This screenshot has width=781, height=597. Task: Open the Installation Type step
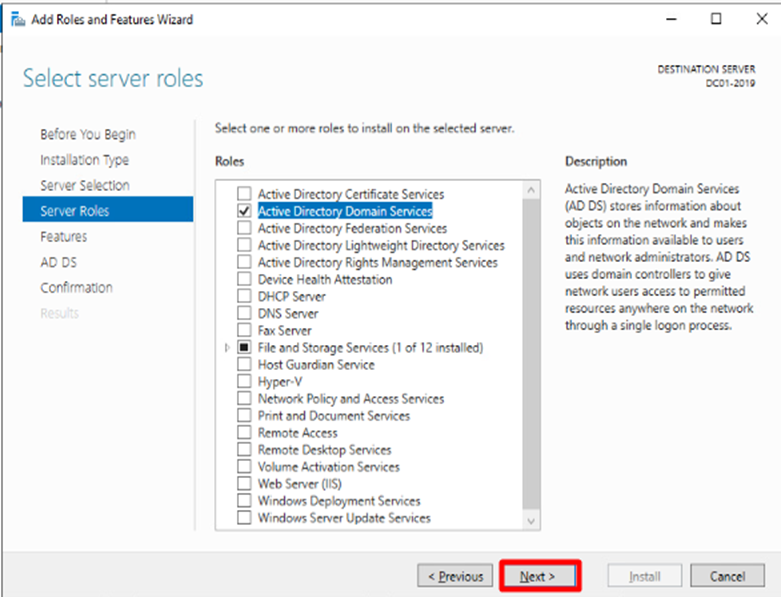tap(84, 160)
